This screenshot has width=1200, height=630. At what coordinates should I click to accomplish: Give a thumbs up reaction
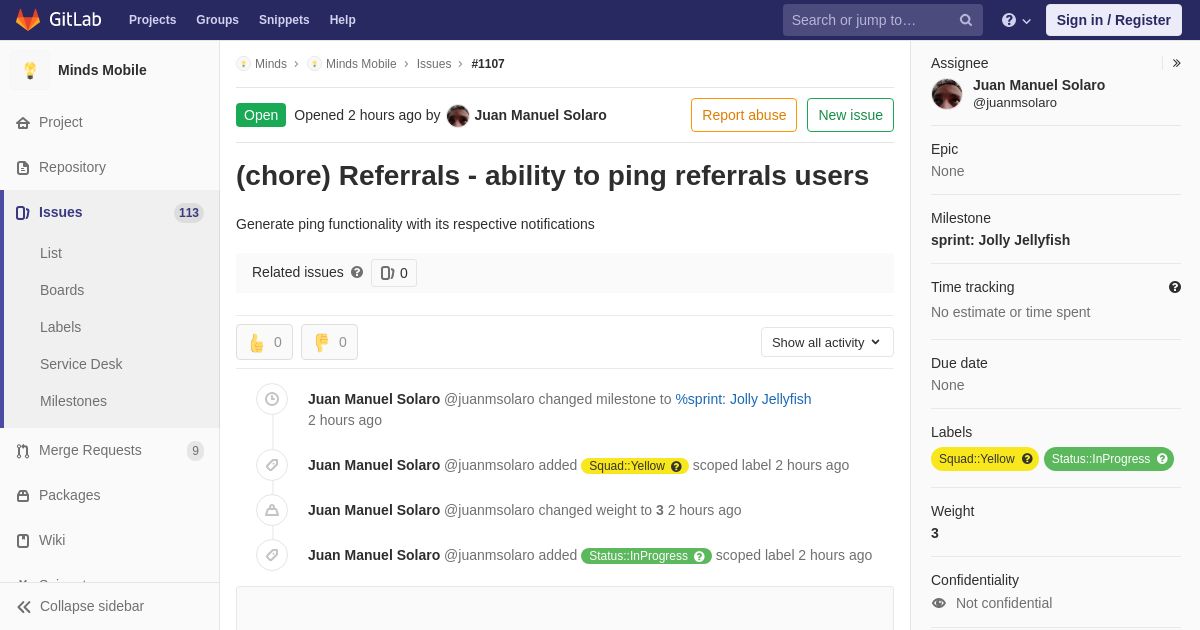pyautogui.click(x=264, y=342)
